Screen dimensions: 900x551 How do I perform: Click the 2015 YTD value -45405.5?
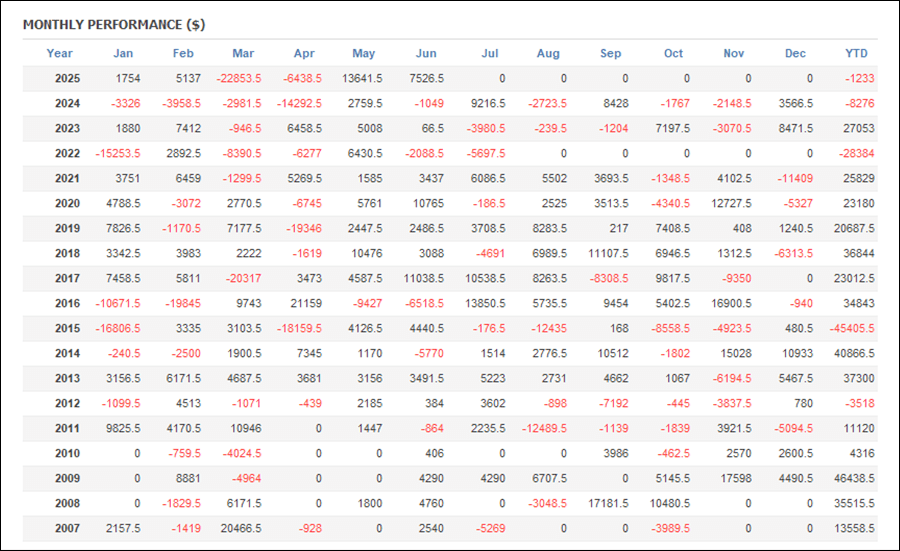click(x=852, y=328)
